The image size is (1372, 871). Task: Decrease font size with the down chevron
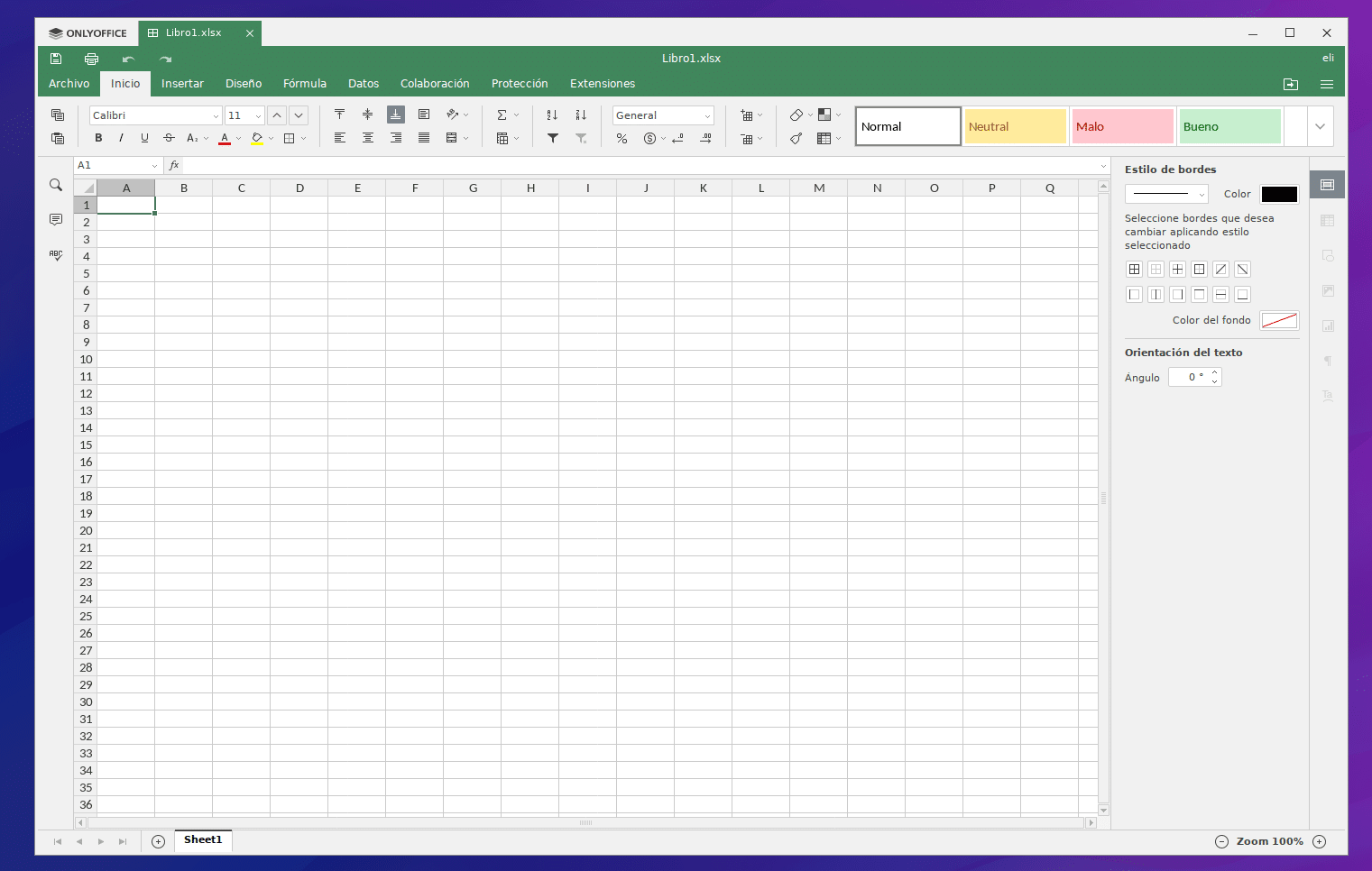point(299,115)
